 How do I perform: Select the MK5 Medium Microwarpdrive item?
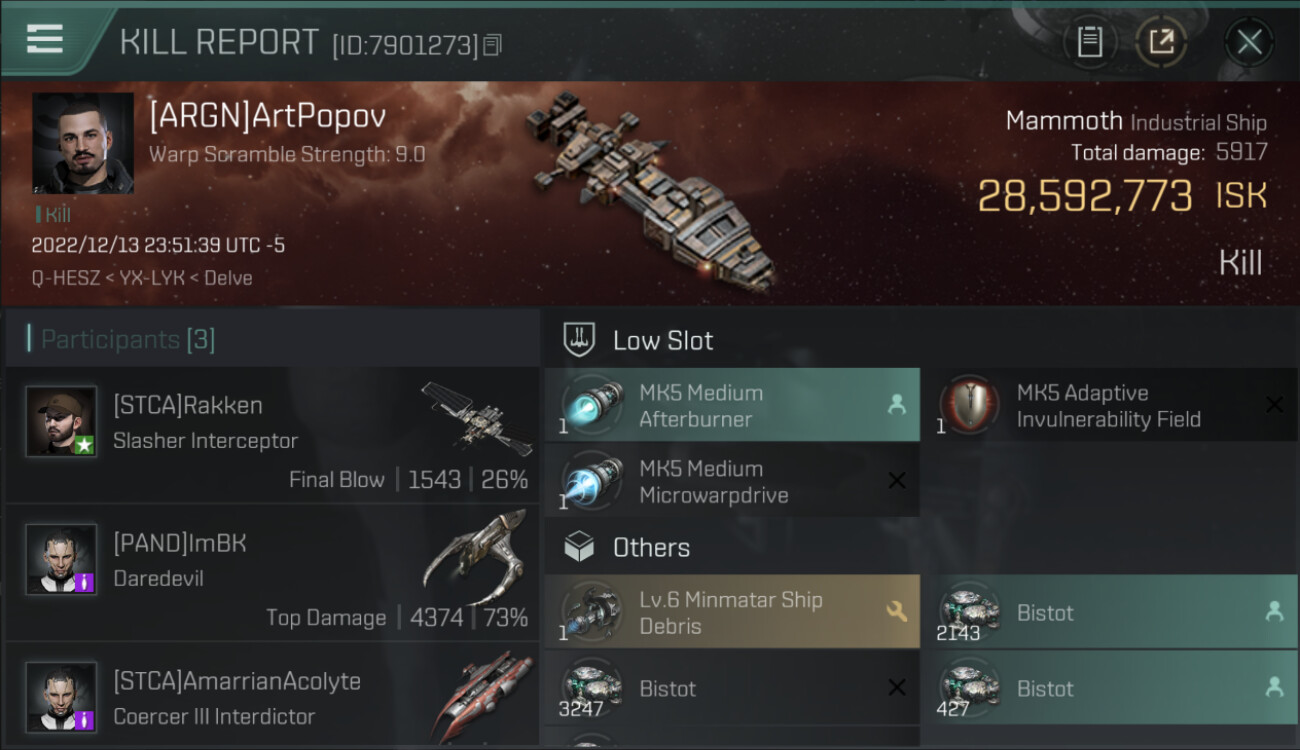[x=732, y=481]
